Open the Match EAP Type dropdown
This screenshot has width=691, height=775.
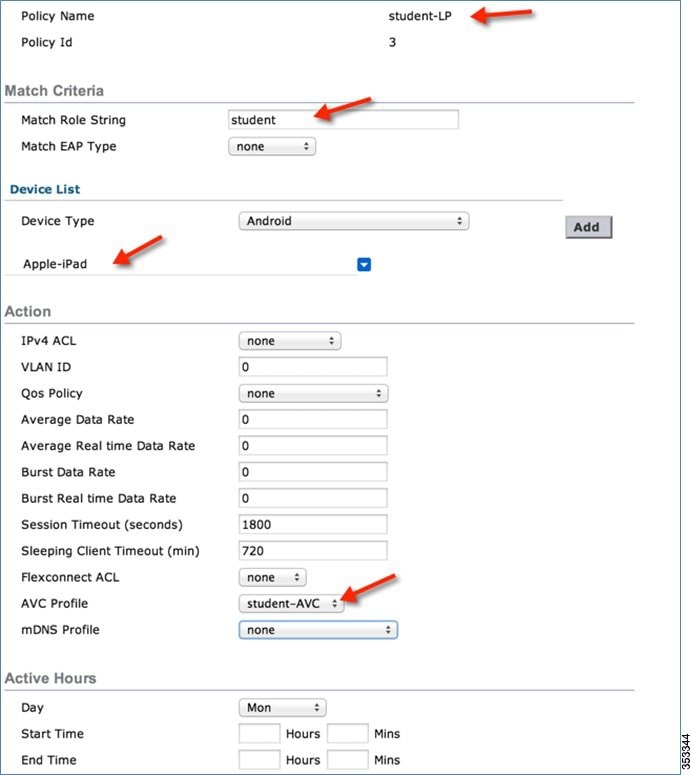pos(272,146)
